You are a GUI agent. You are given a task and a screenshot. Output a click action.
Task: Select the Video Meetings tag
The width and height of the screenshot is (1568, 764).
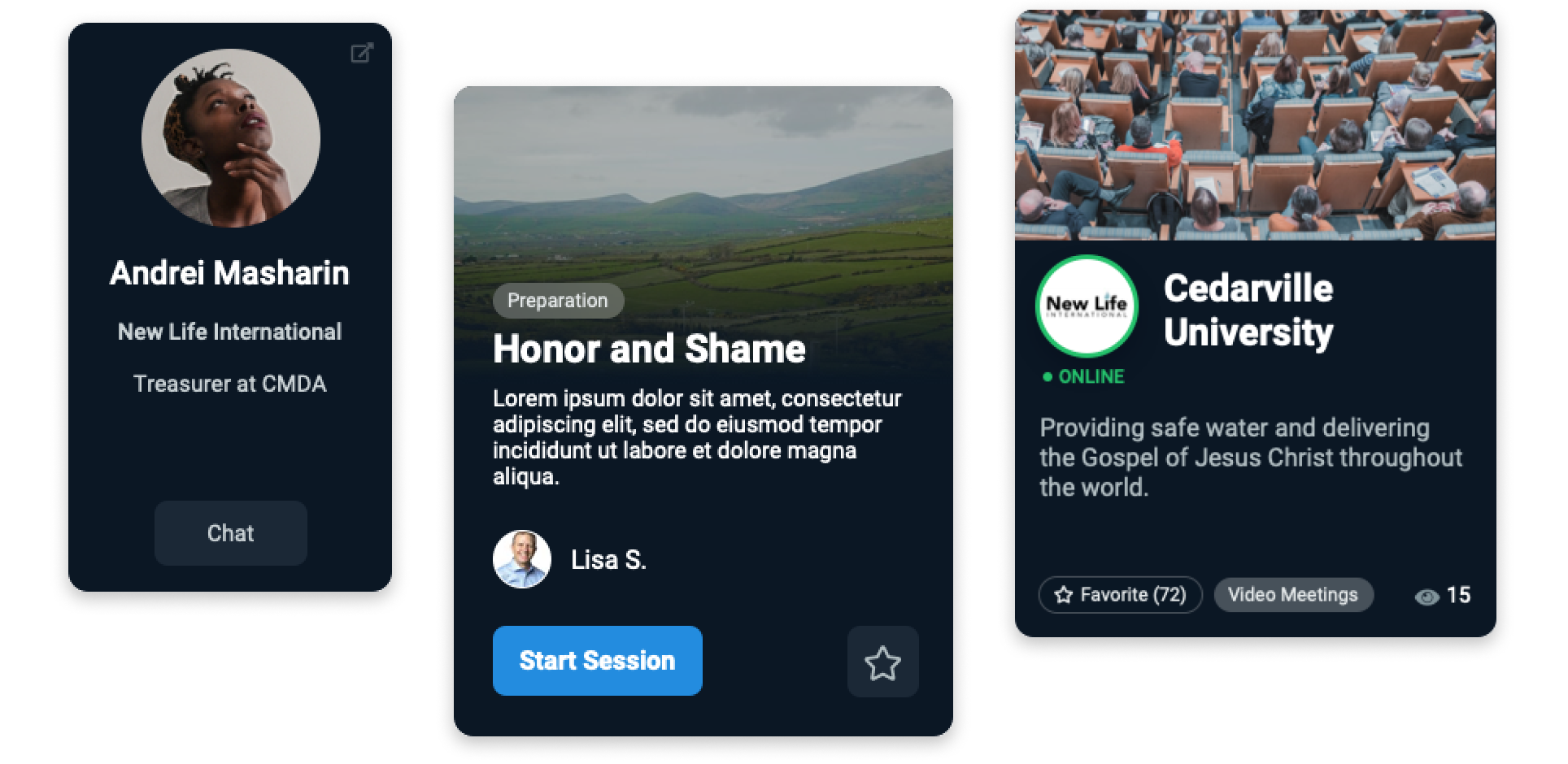[1293, 595]
